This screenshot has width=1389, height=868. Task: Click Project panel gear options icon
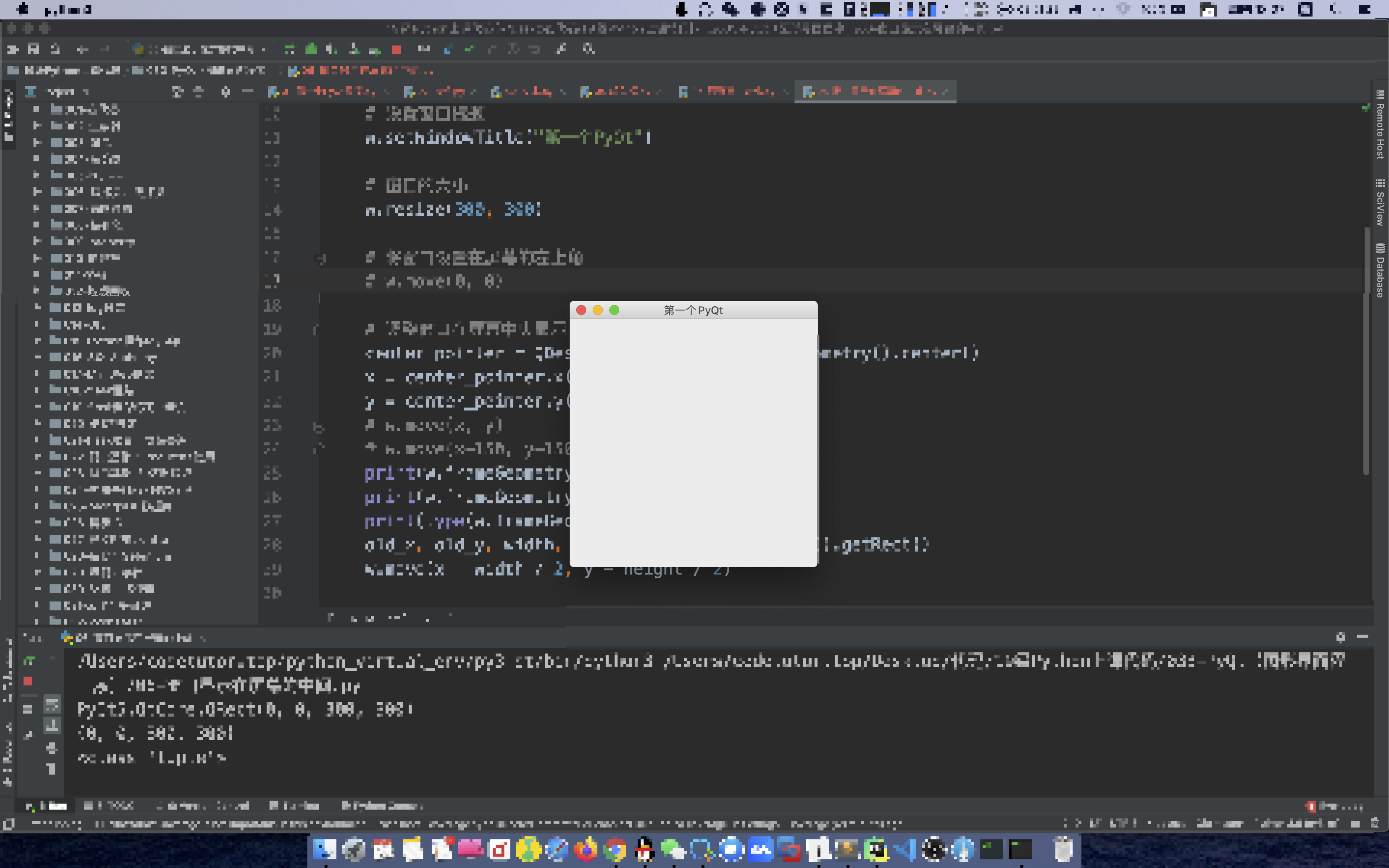226,91
